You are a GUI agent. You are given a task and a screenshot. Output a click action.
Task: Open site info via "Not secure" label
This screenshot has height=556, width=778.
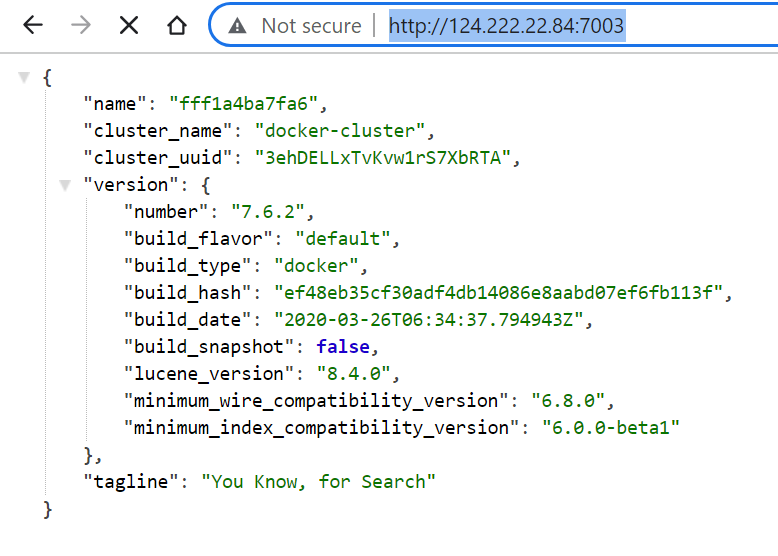(x=310, y=26)
